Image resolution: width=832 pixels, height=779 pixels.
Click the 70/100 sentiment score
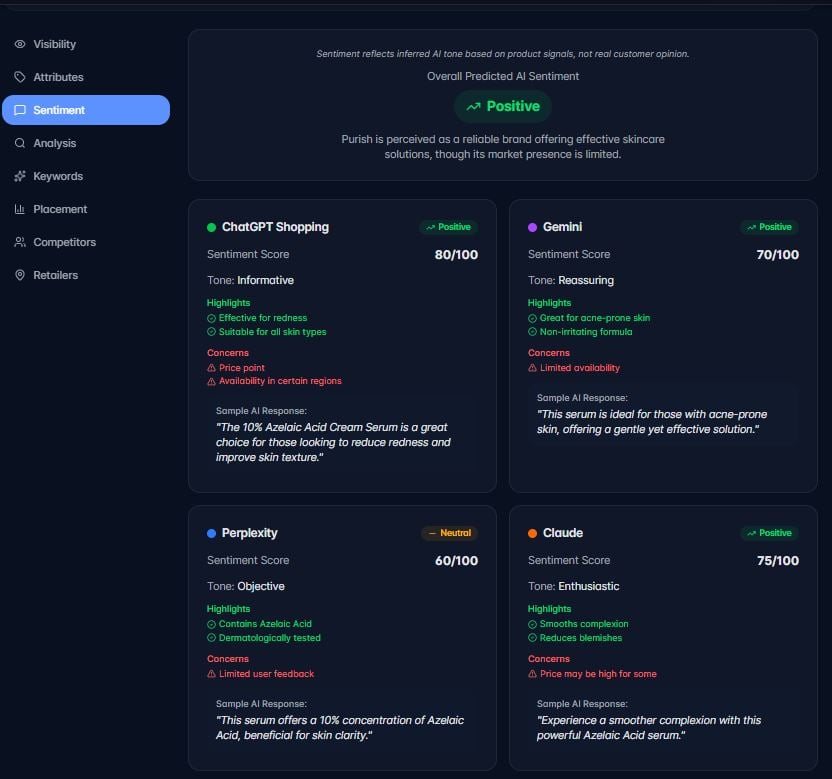tap(777, 255)
